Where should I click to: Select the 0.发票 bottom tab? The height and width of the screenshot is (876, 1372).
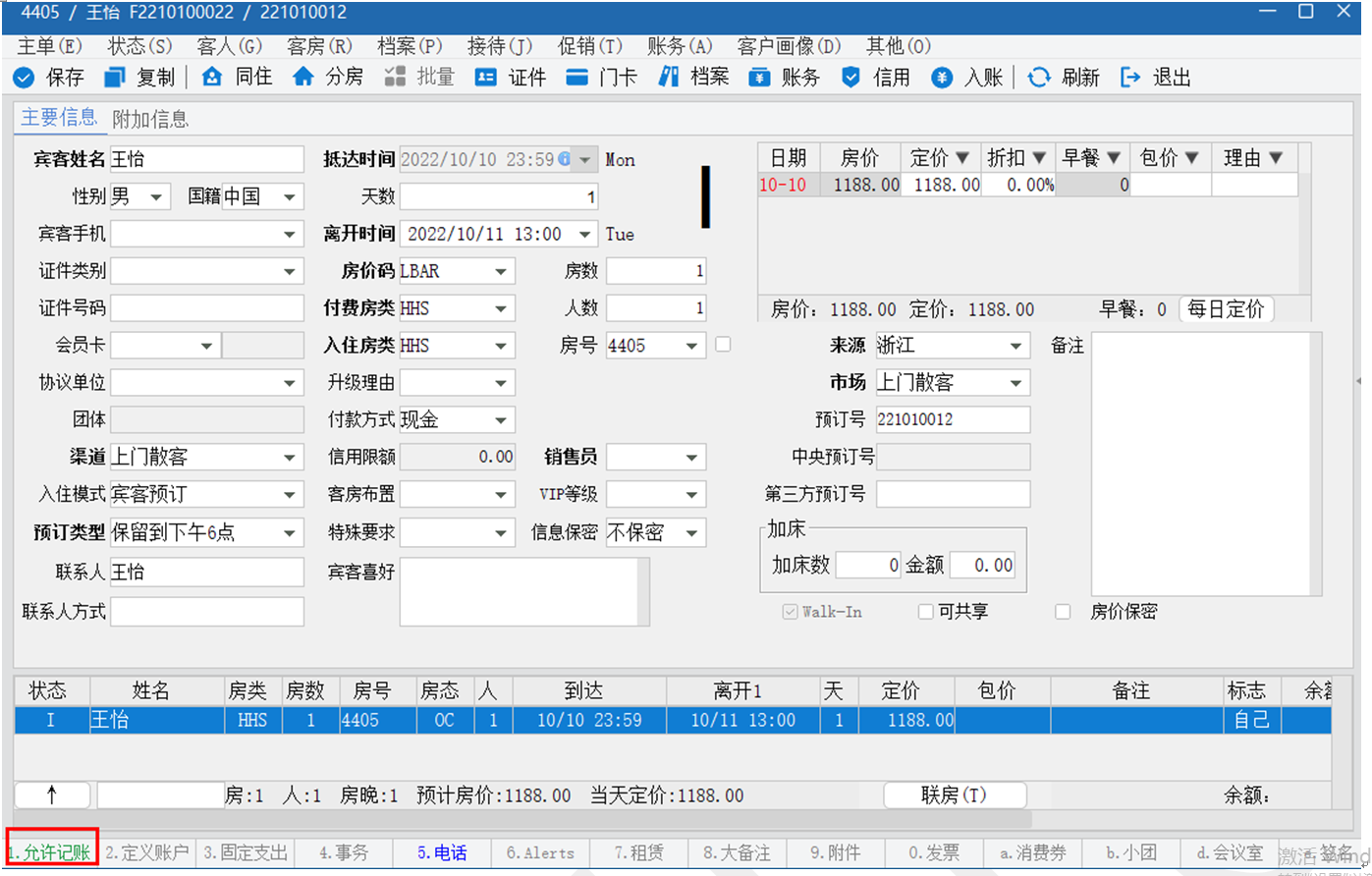point(933,852)
